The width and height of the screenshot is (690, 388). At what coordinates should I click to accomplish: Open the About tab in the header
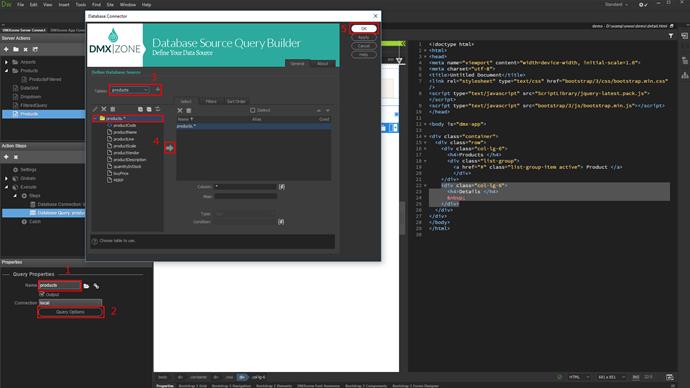(x=323, y=63)
